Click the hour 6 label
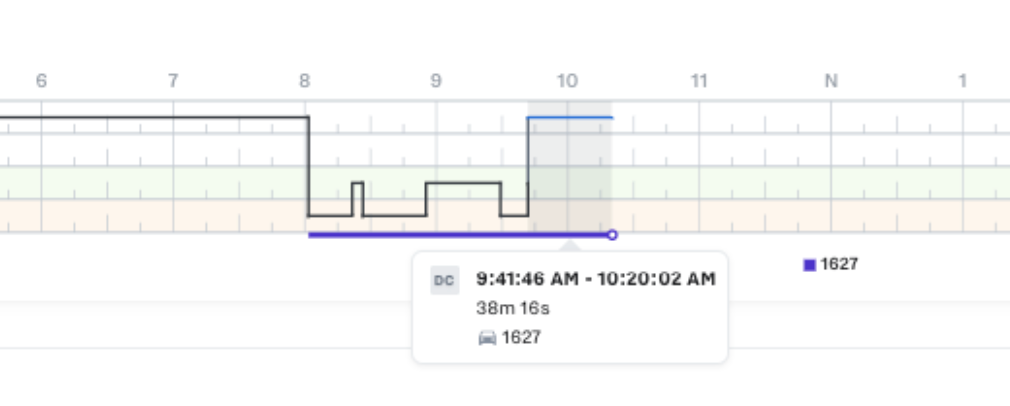The image size is (1010, 406). click(41, 81)
